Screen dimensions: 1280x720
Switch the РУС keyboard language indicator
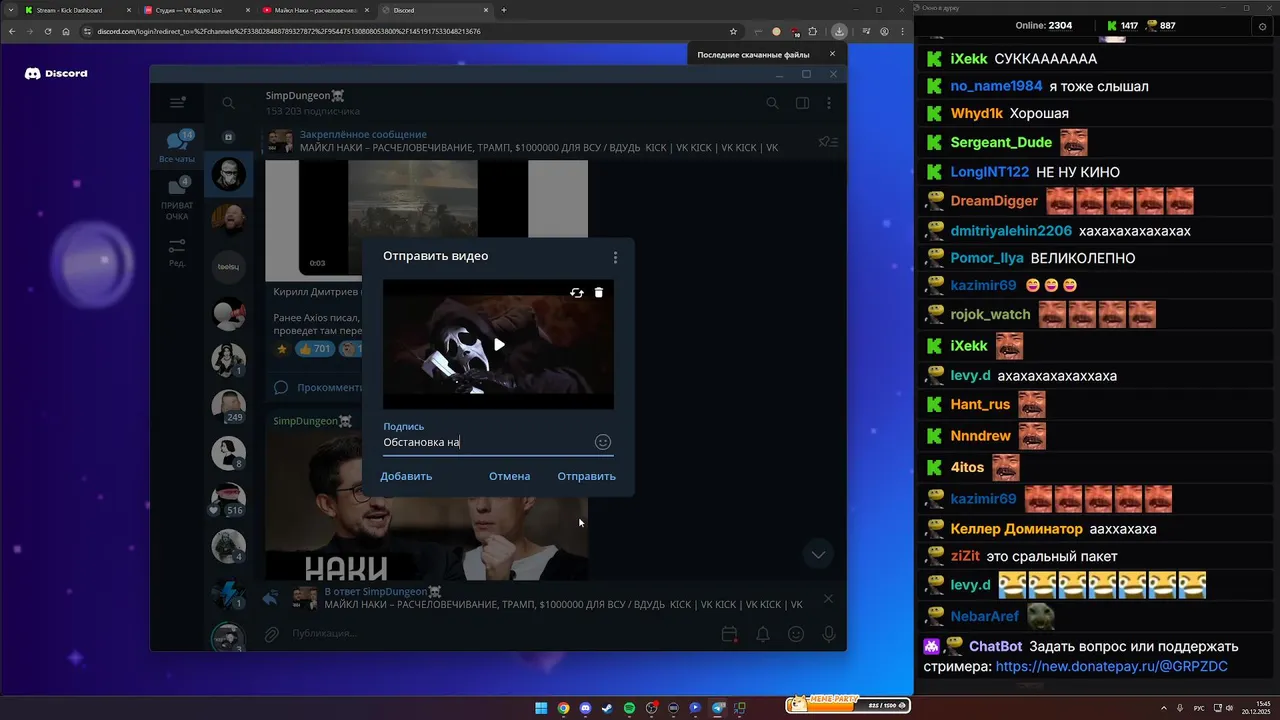(x=1199, y=708)
